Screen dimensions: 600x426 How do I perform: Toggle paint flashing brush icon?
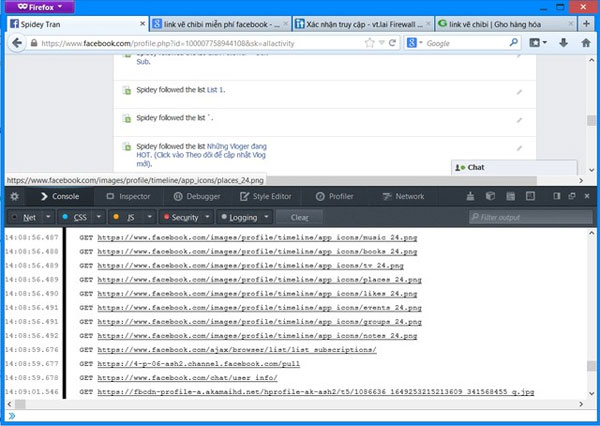click(x=470, y=196)
